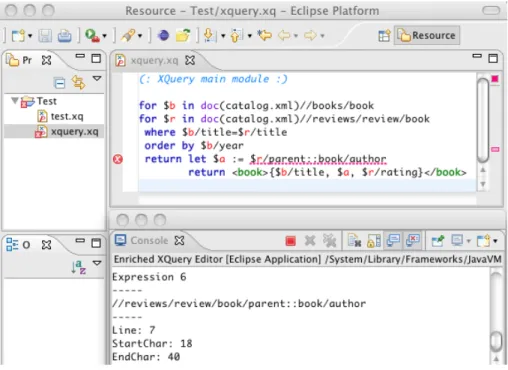
Task: Close the O outline view
Action: (46, 245)
